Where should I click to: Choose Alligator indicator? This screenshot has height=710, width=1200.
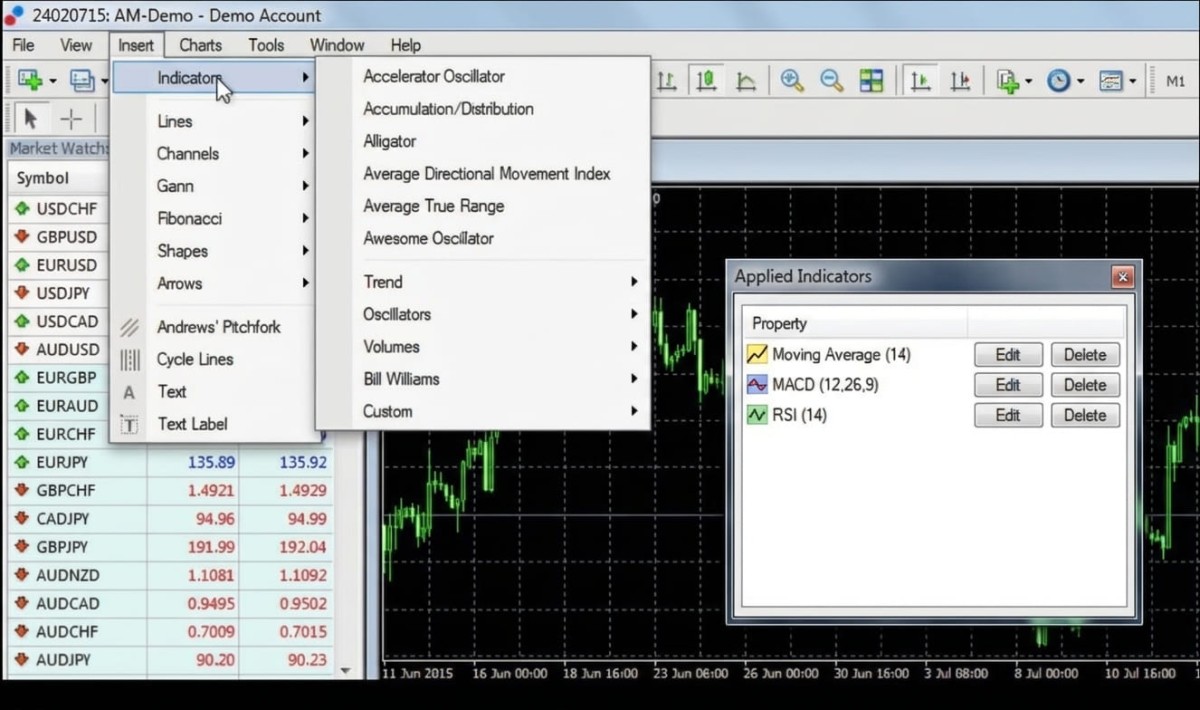click(390, 141)
